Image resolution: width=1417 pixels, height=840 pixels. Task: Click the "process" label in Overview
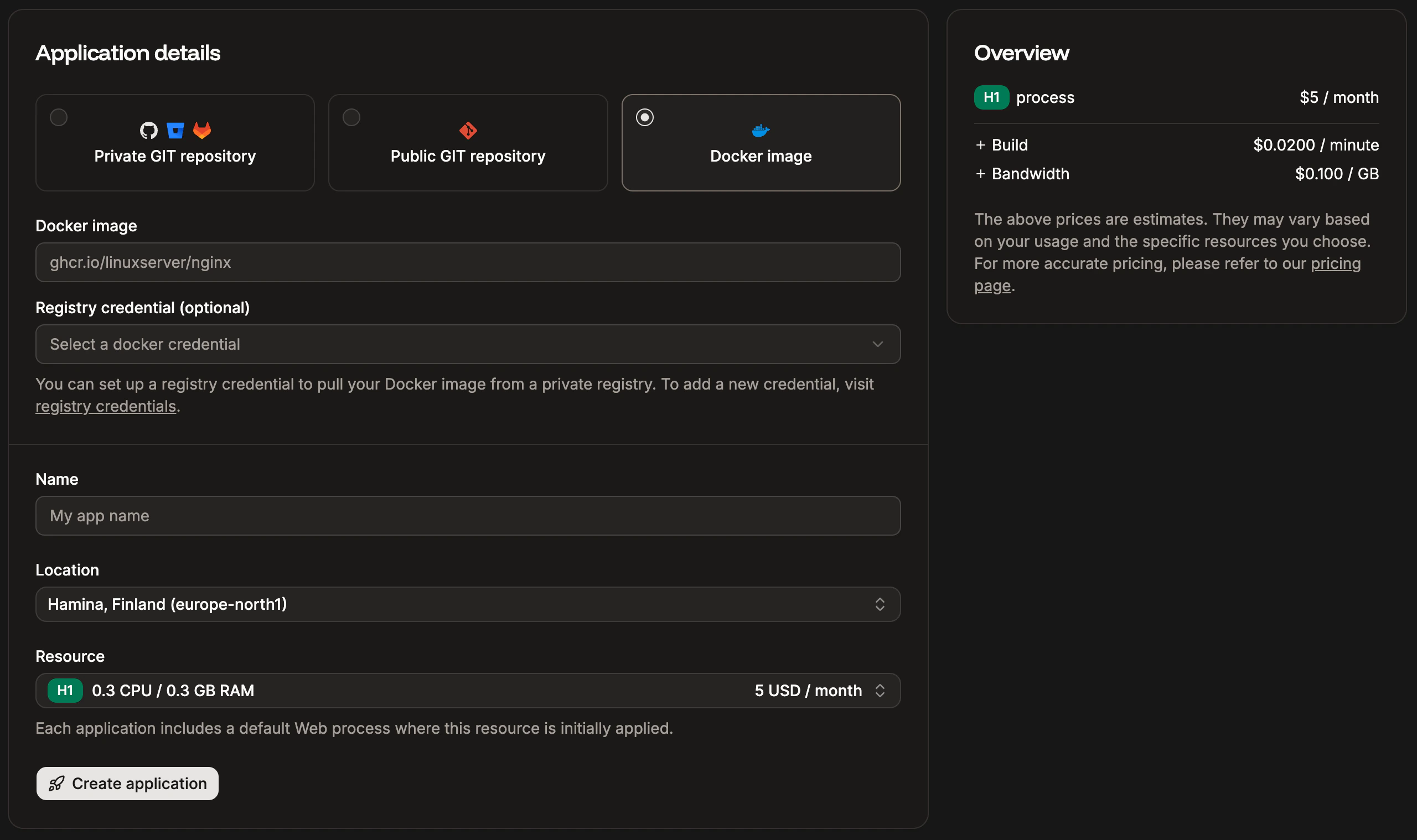[x=1045, y=97]
